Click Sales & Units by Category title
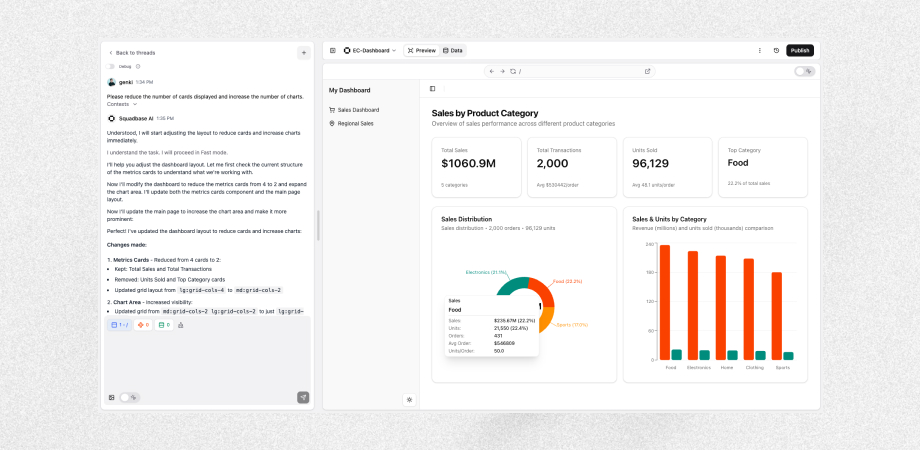The image size is (920, 450). (669, 219)
